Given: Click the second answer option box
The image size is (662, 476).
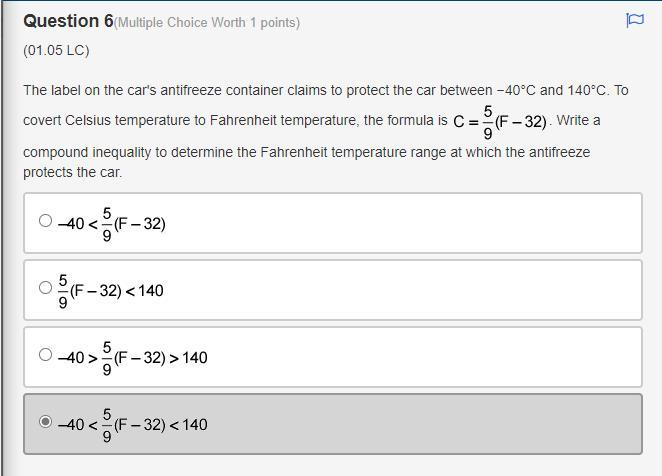Looking at the screenshot, I should (400, 290).
